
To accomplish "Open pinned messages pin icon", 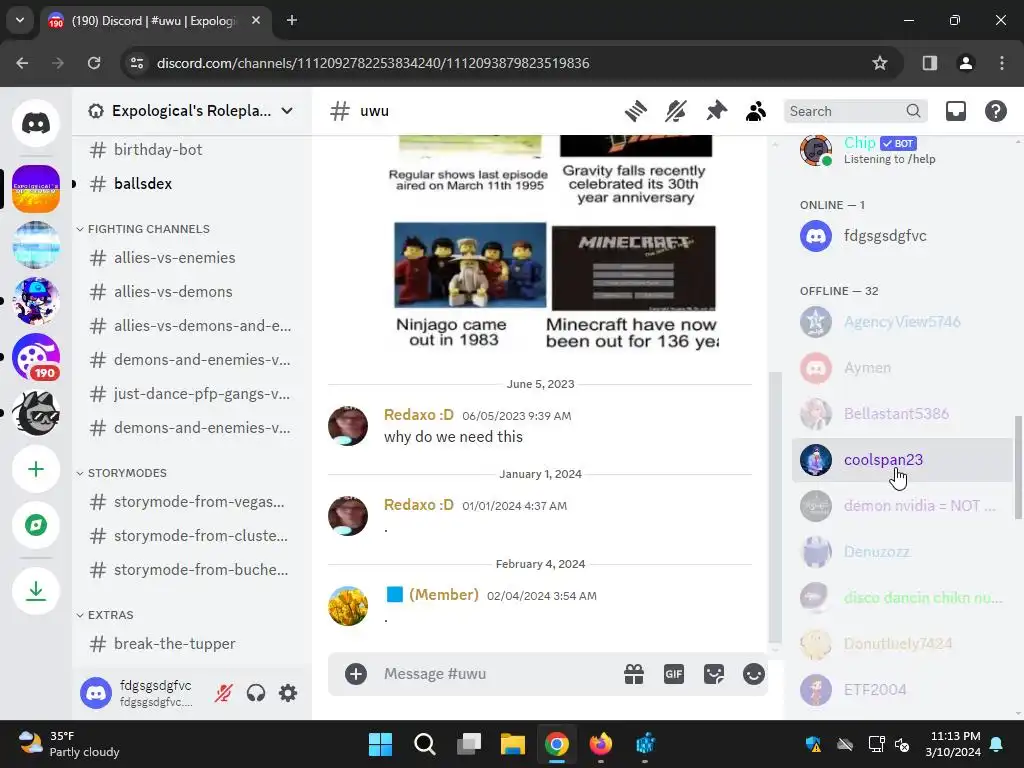I will click(716, 111).
